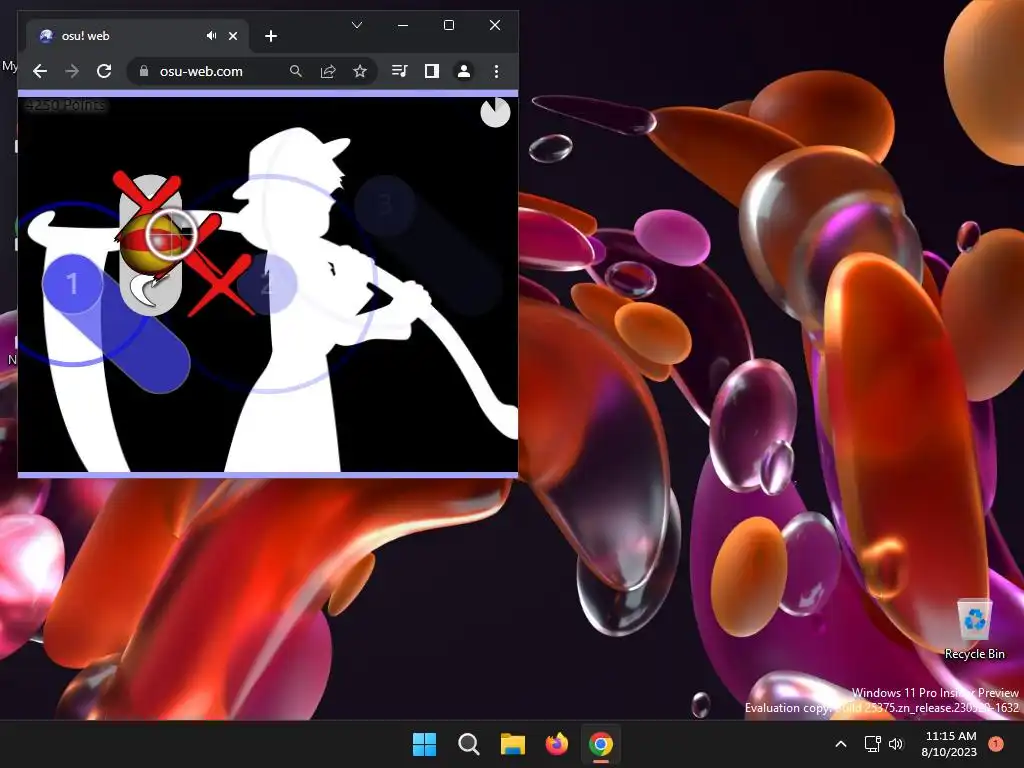Viewport: 1024px width, 768px height.
Task: Open the zoom magnifier icon in address bar
Action: click(x=296, y=71)
